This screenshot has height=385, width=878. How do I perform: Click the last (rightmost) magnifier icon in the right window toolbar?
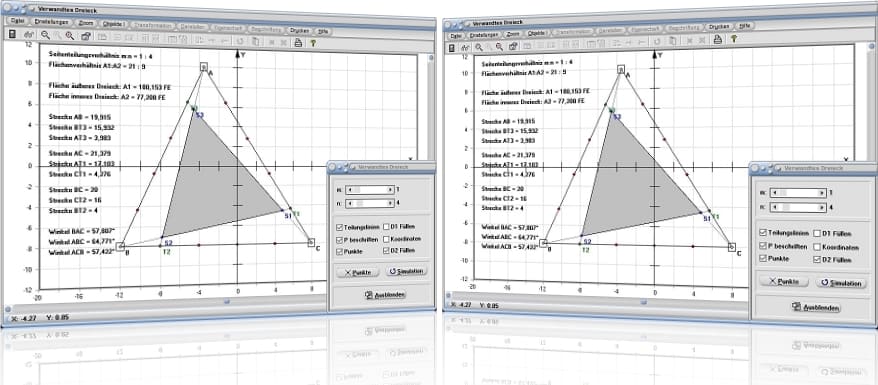499,46
